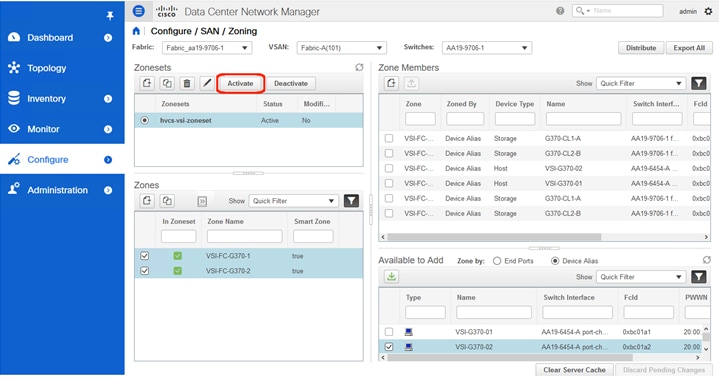Click the Topology network icon

click(x=14, y=68)
